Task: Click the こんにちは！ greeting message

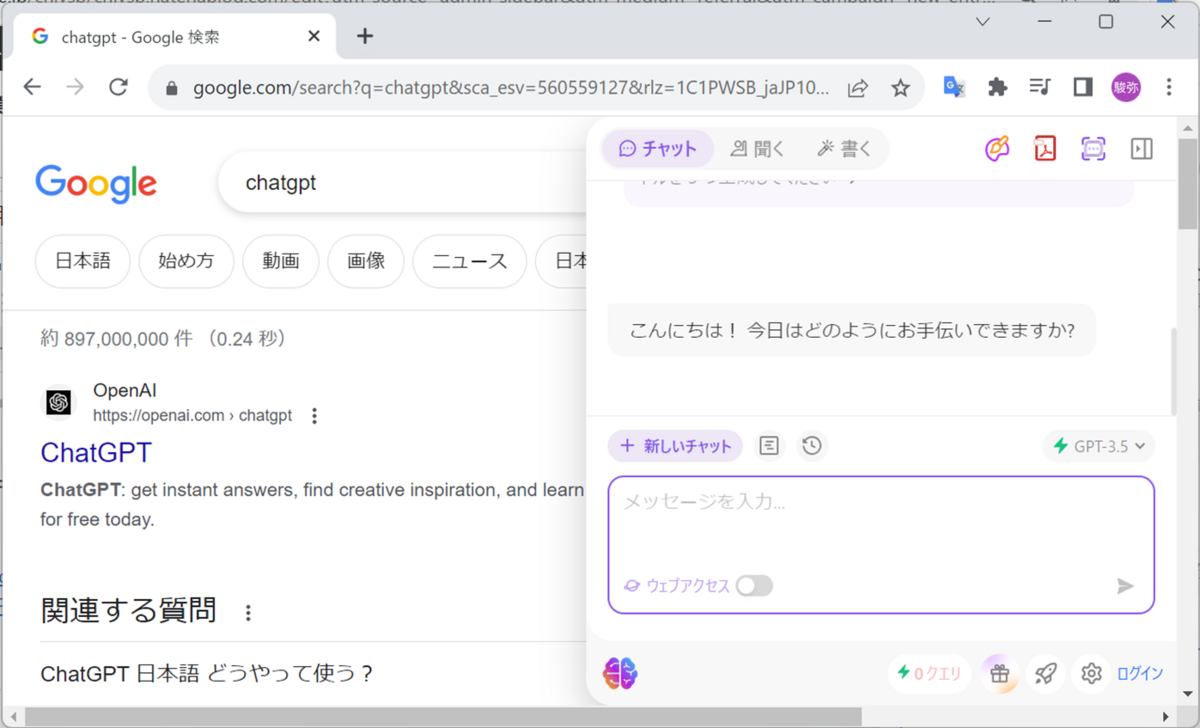Action: [x=852, y=330]
